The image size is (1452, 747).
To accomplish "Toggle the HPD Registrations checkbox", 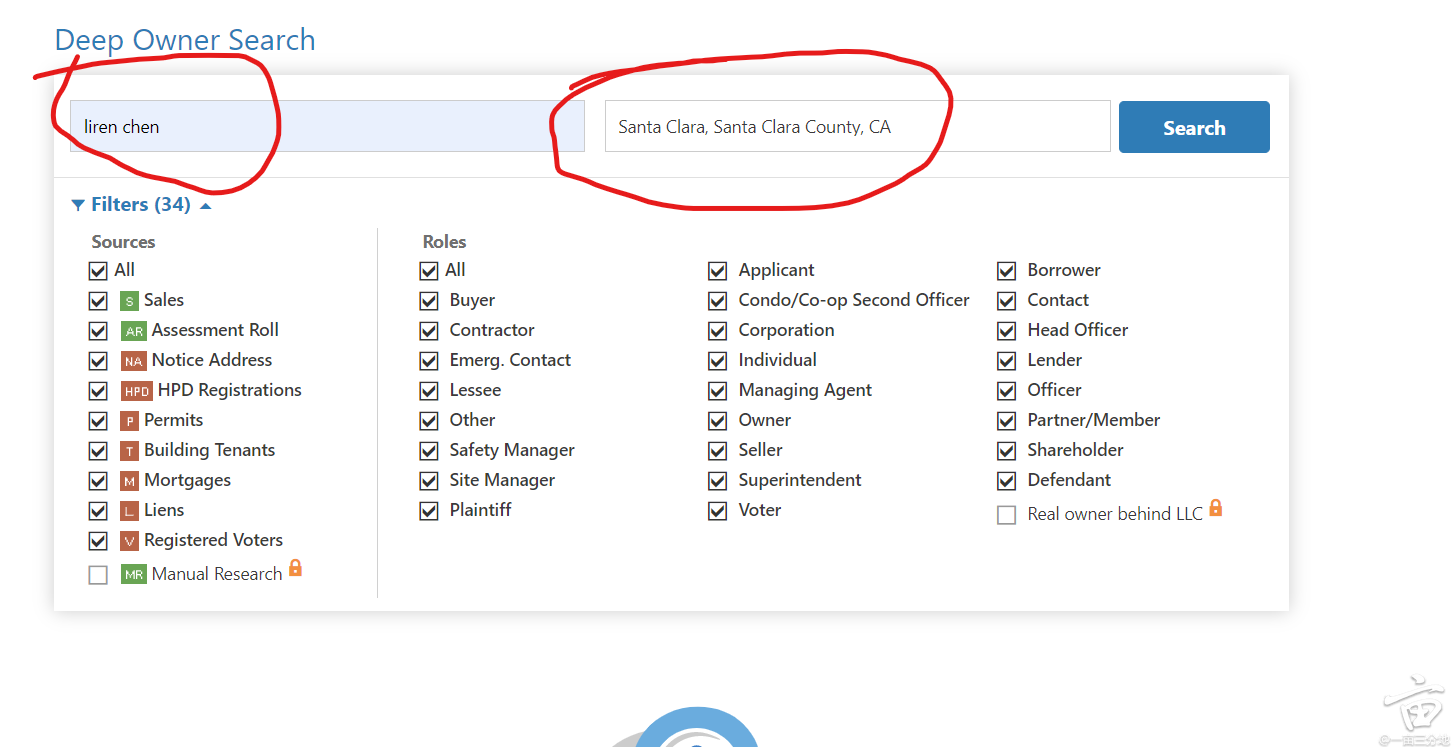I will [98, 391].
